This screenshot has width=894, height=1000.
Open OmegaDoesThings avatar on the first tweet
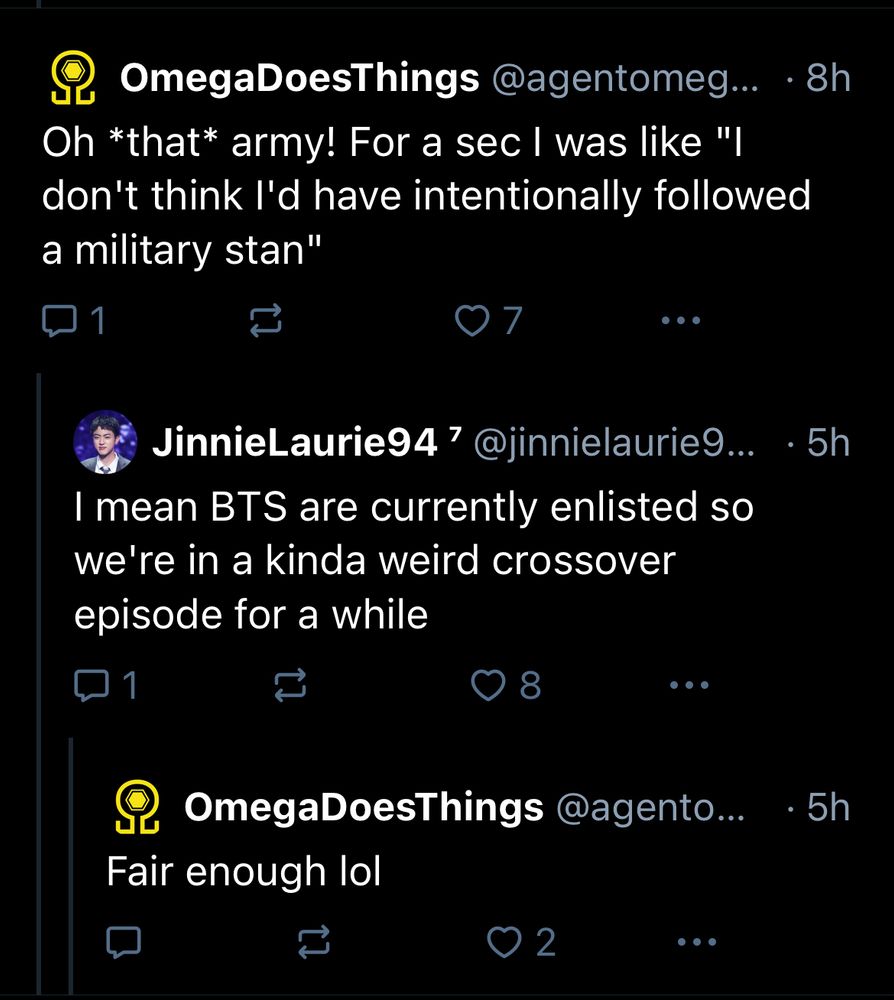click(73, 80)
